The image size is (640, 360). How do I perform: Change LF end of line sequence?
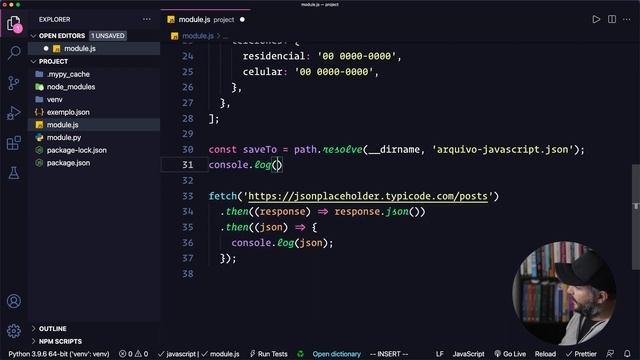[x=440, y=354]
